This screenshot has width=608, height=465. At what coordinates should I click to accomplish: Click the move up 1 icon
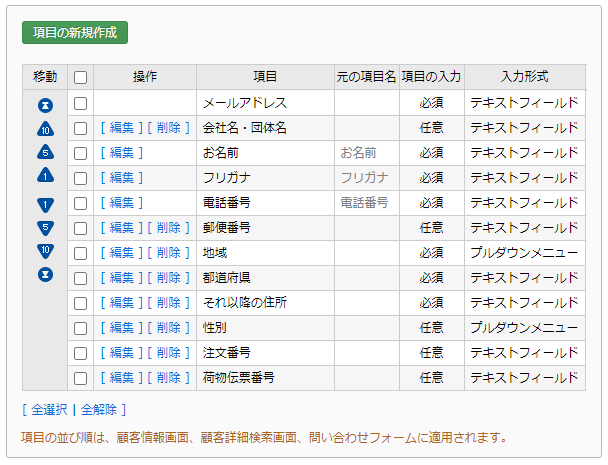pyautogui.click(x=45, y=175)
